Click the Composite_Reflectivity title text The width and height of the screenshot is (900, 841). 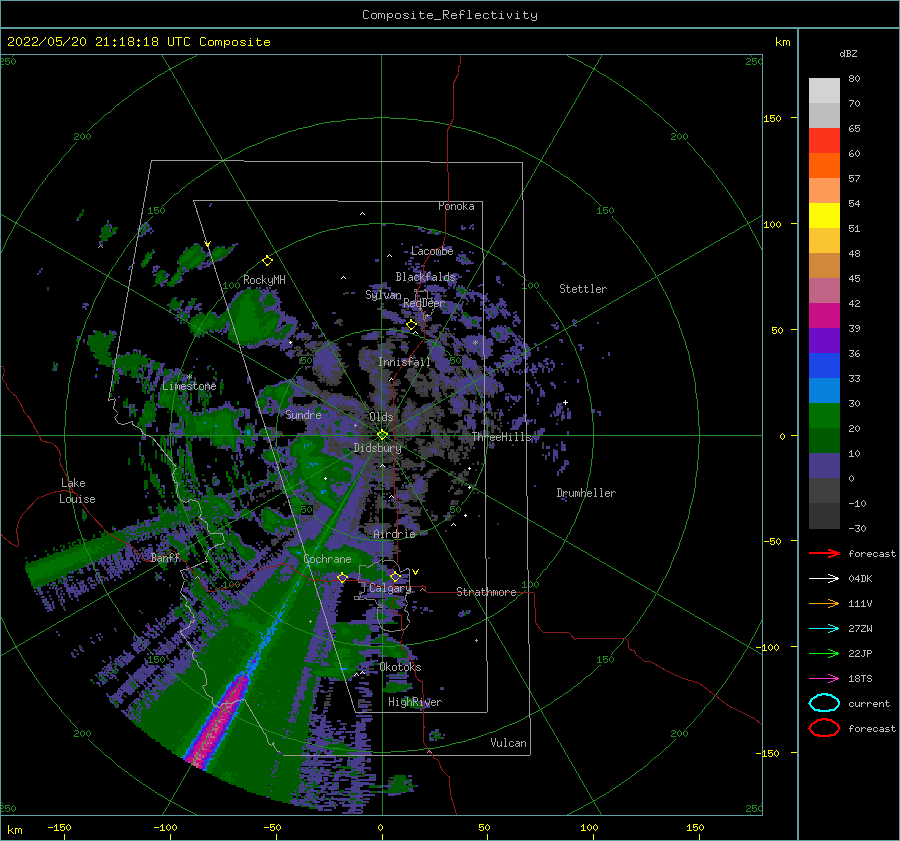(450, 15)
